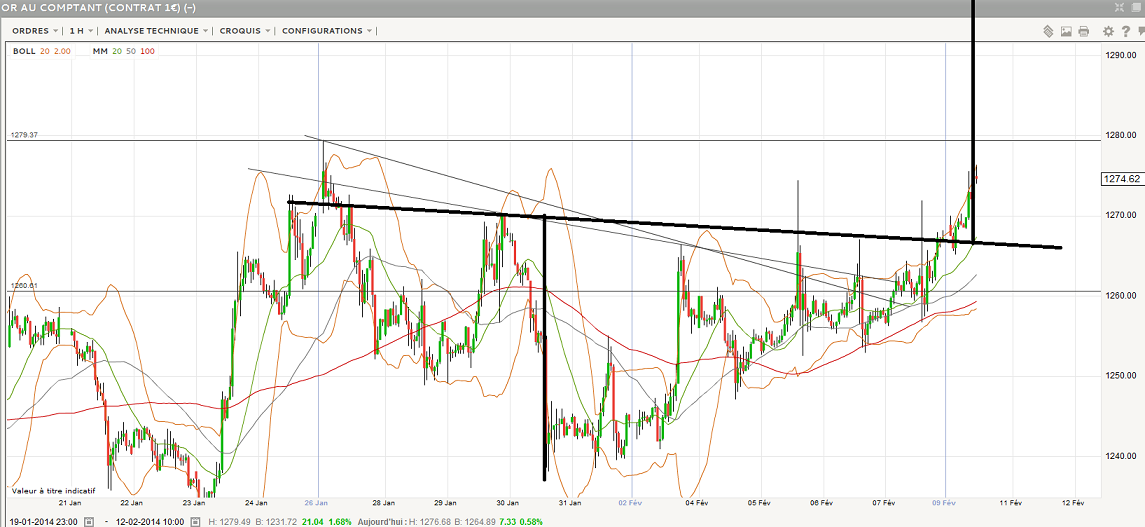Open chart settings gear icon
The image size is (1145, 527).
(1109, 31)
